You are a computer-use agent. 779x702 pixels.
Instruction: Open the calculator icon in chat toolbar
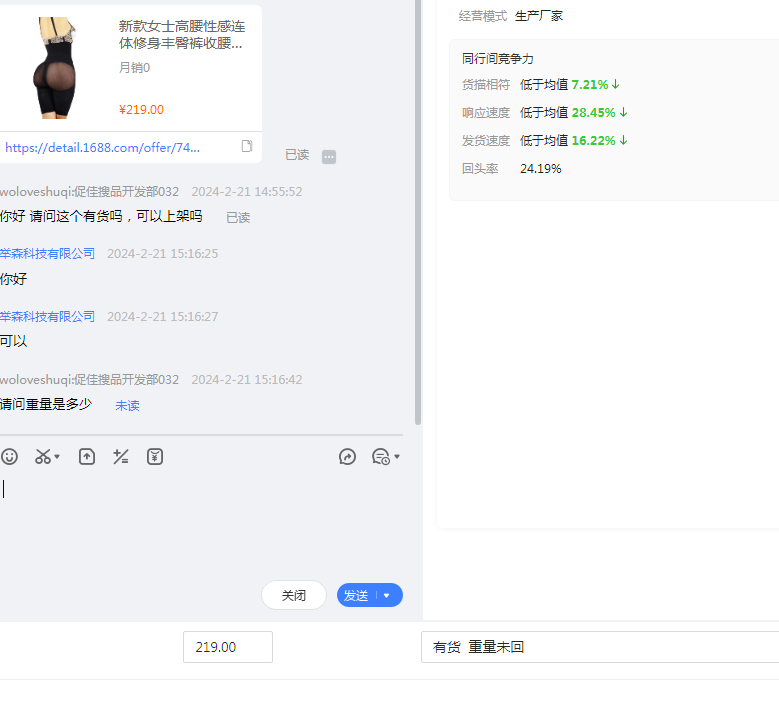click(121, 457)
